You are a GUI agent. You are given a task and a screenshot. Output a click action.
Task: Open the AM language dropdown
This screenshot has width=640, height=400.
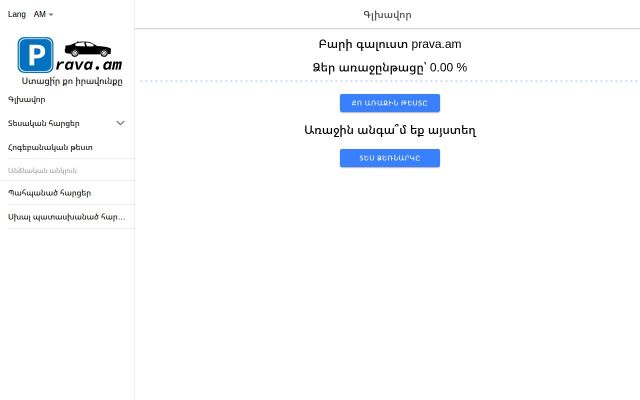pyautogui.click(x=43, y=14)
